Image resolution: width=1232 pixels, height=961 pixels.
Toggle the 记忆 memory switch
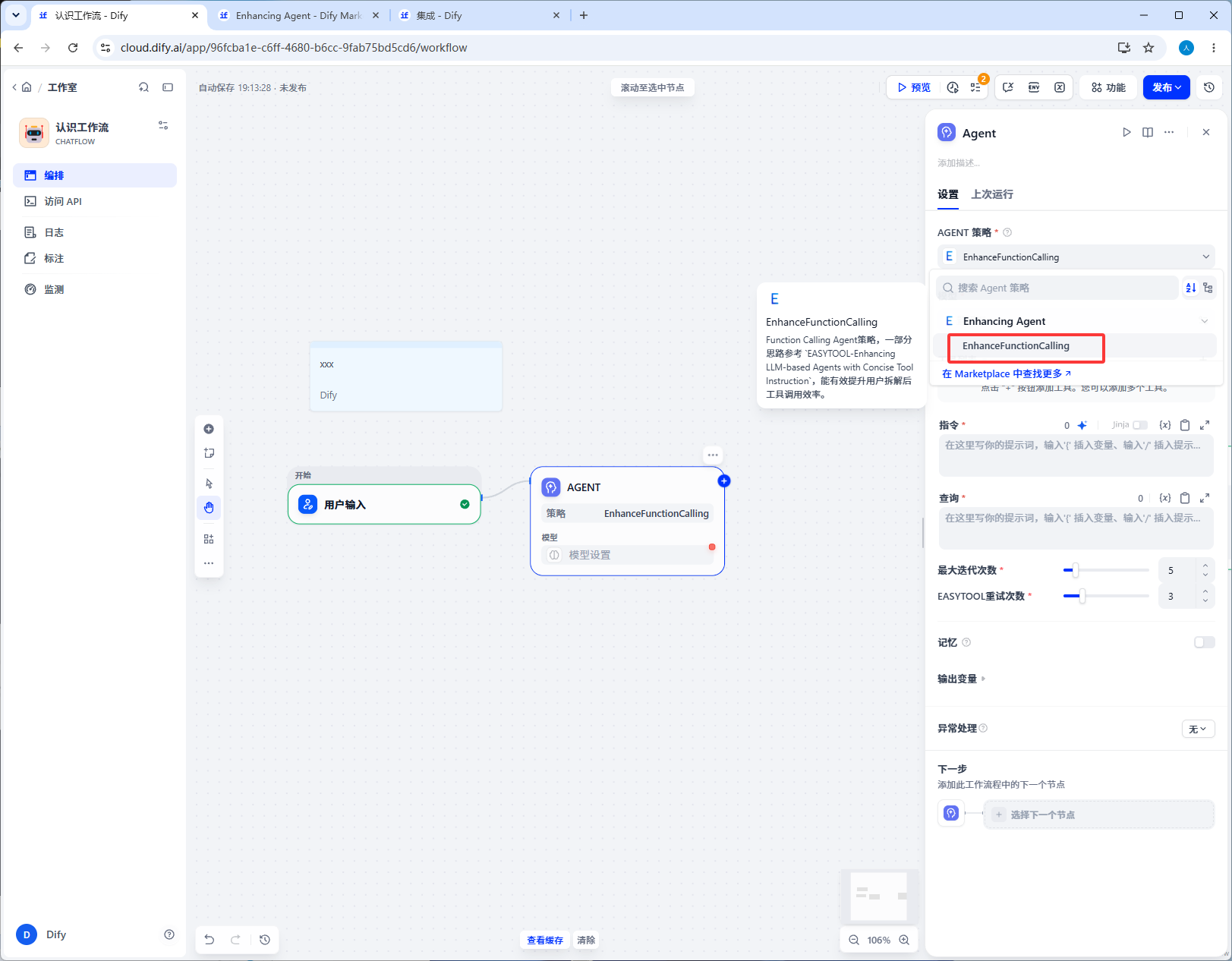1205,642
